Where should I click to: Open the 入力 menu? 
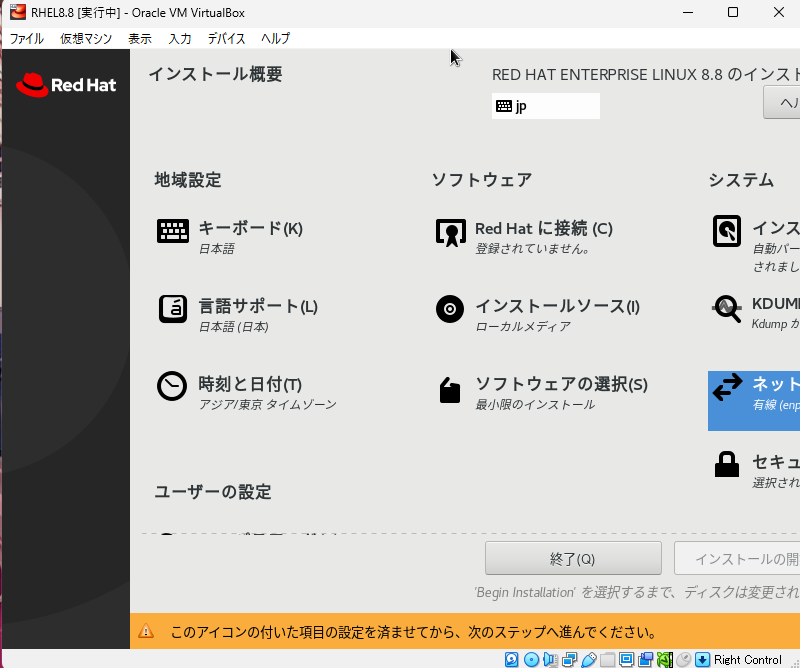[x=180, y=38]
